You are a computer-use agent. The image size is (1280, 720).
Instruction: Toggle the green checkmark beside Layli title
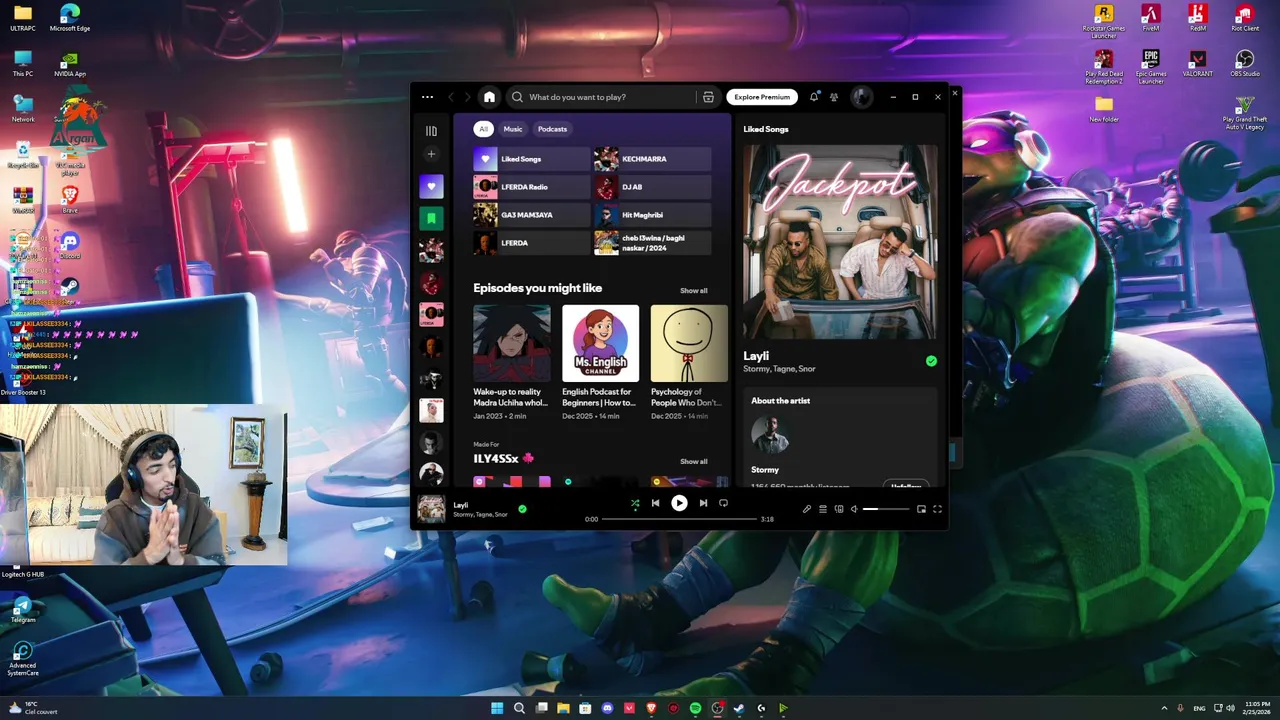(931, 361)
